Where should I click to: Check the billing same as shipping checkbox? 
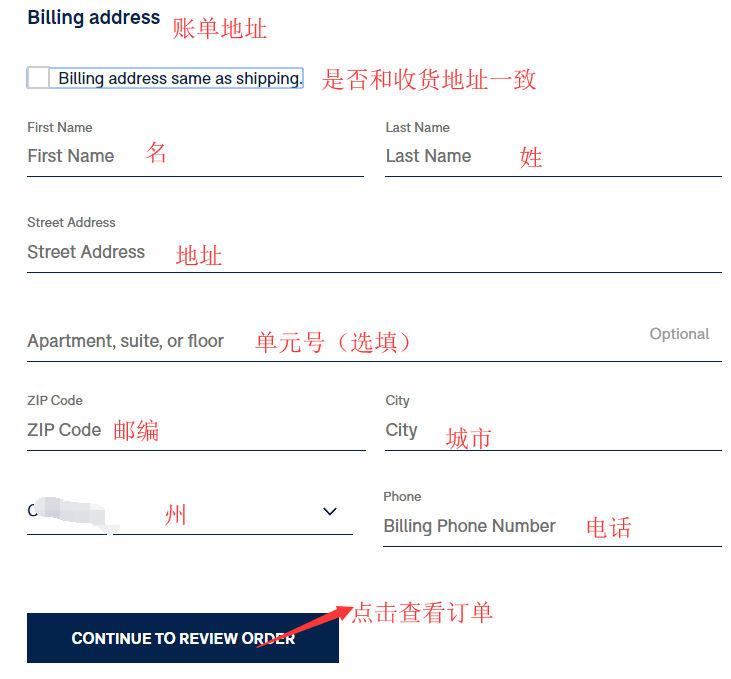39,78
